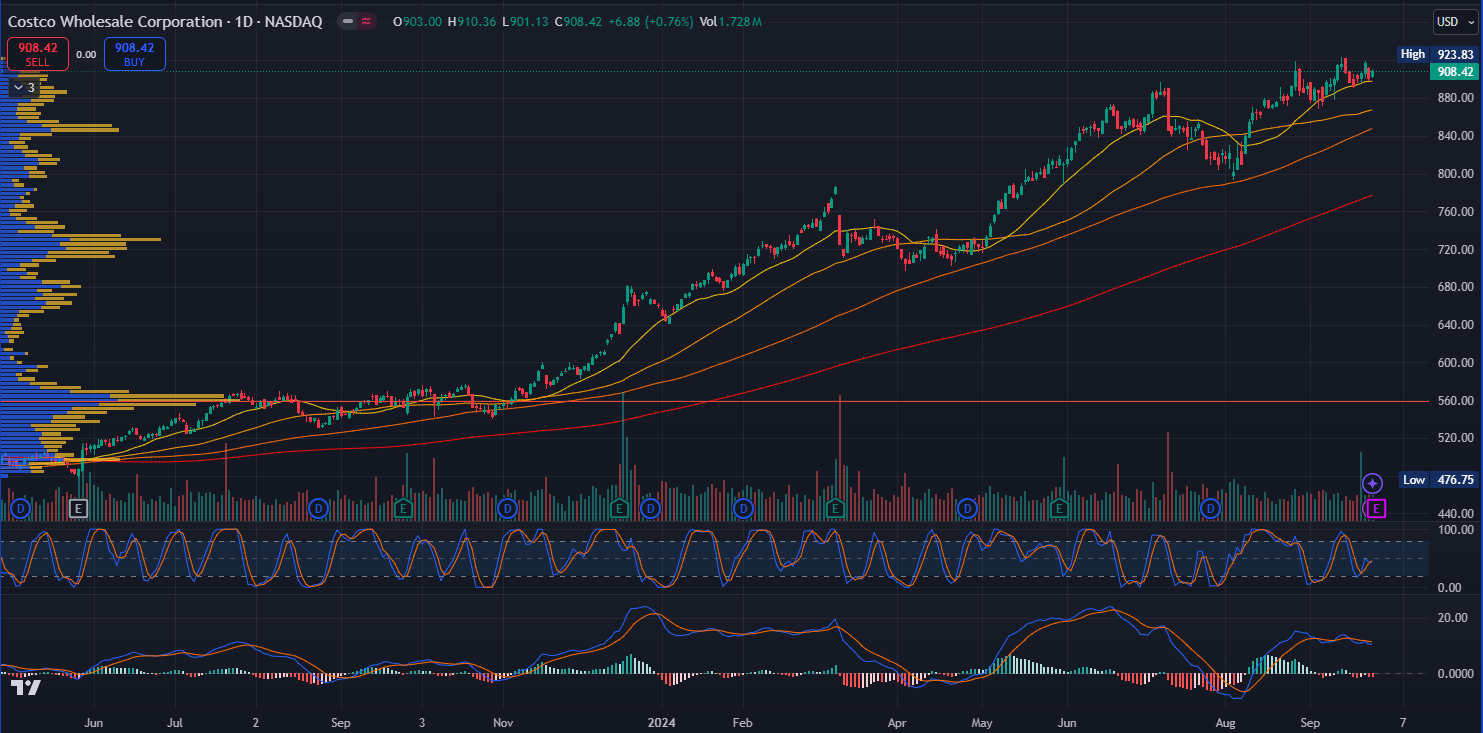
Task: Click the Nov label on time axis
Action: (x=503, y=721)
